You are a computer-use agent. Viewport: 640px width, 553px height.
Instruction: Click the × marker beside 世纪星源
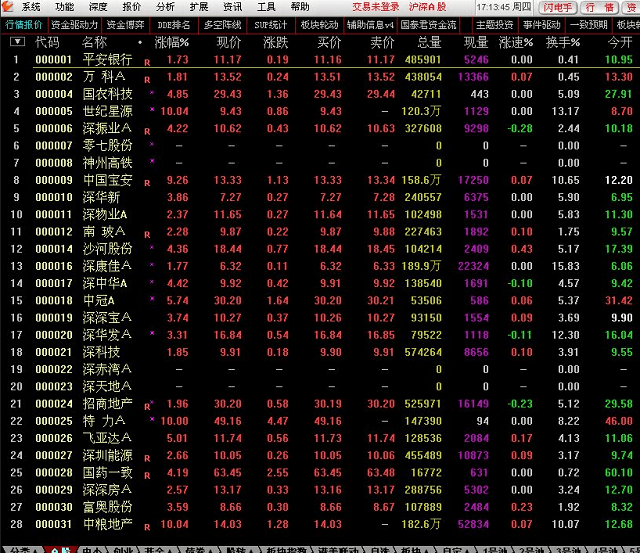pos(151,109)
